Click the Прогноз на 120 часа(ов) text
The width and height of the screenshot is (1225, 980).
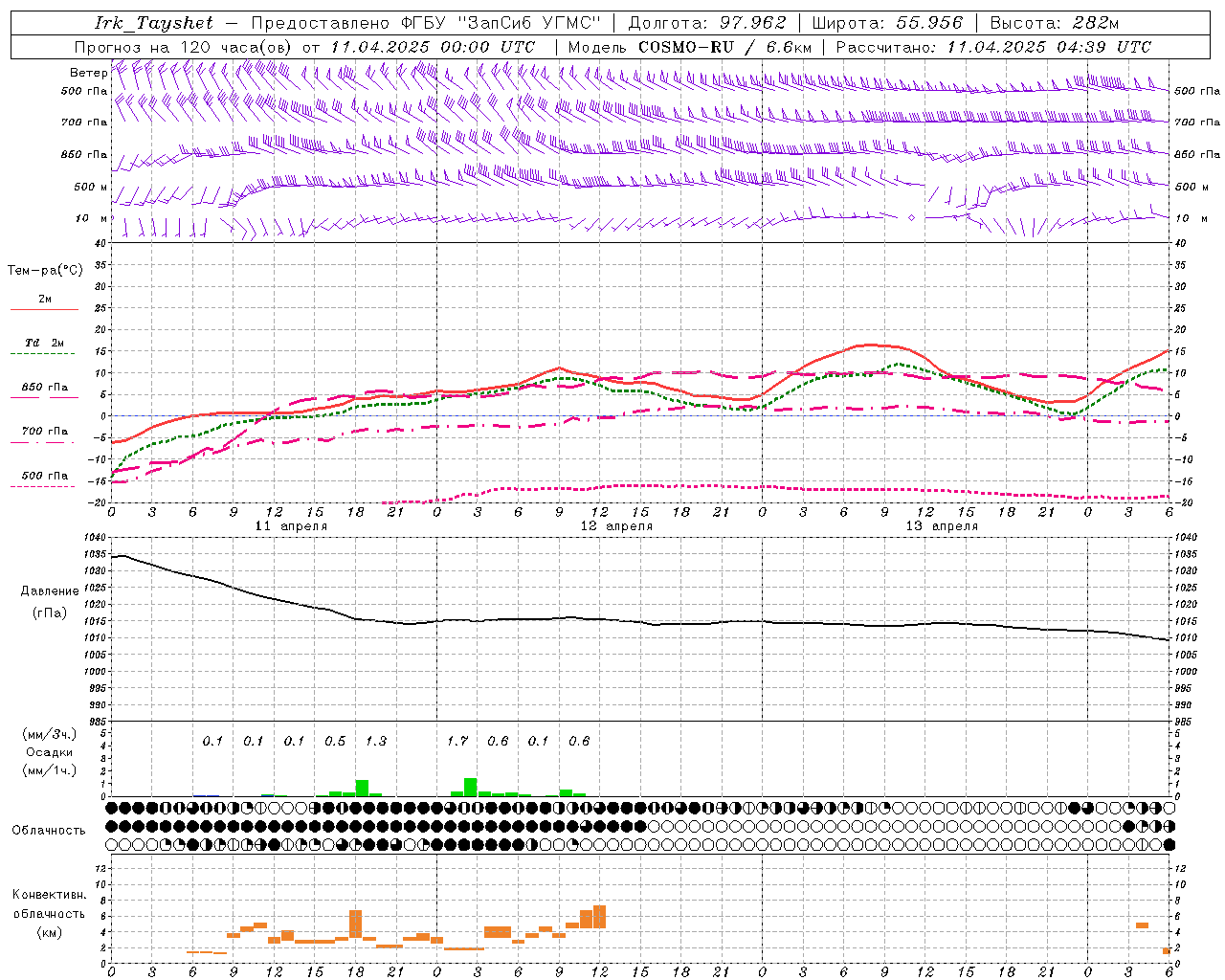point(185,47)
